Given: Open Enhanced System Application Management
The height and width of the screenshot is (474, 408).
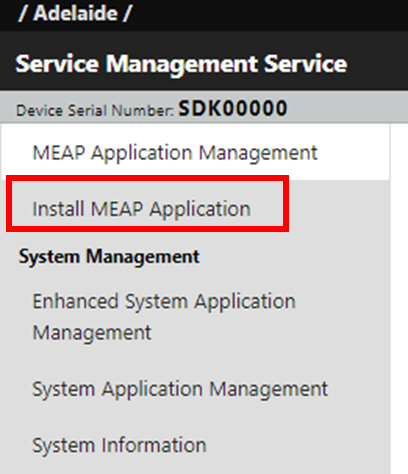Looking at the screenshot, I should point(164,317).
